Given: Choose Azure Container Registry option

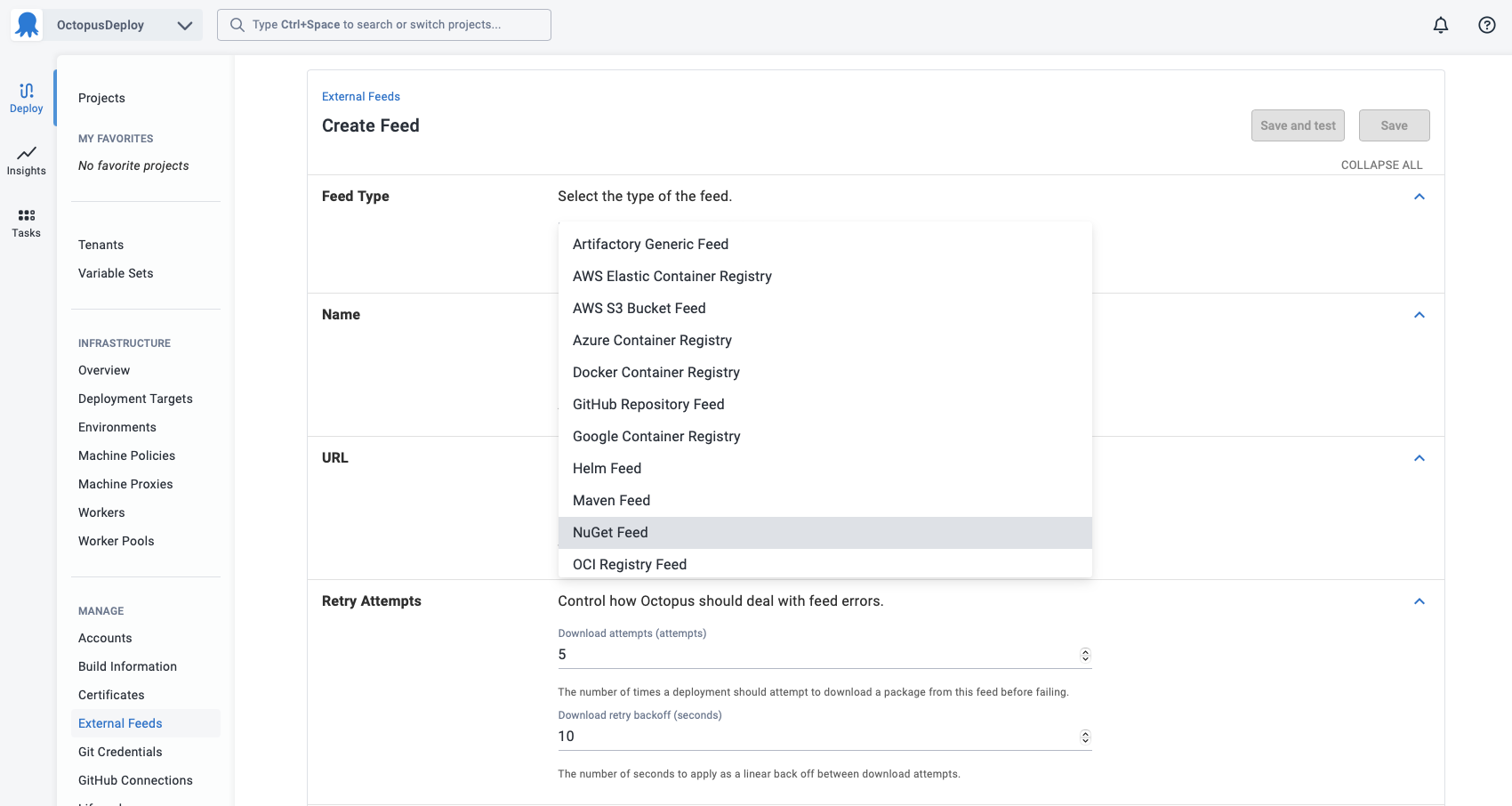Looking at the screenshot, I should [825, 340].
